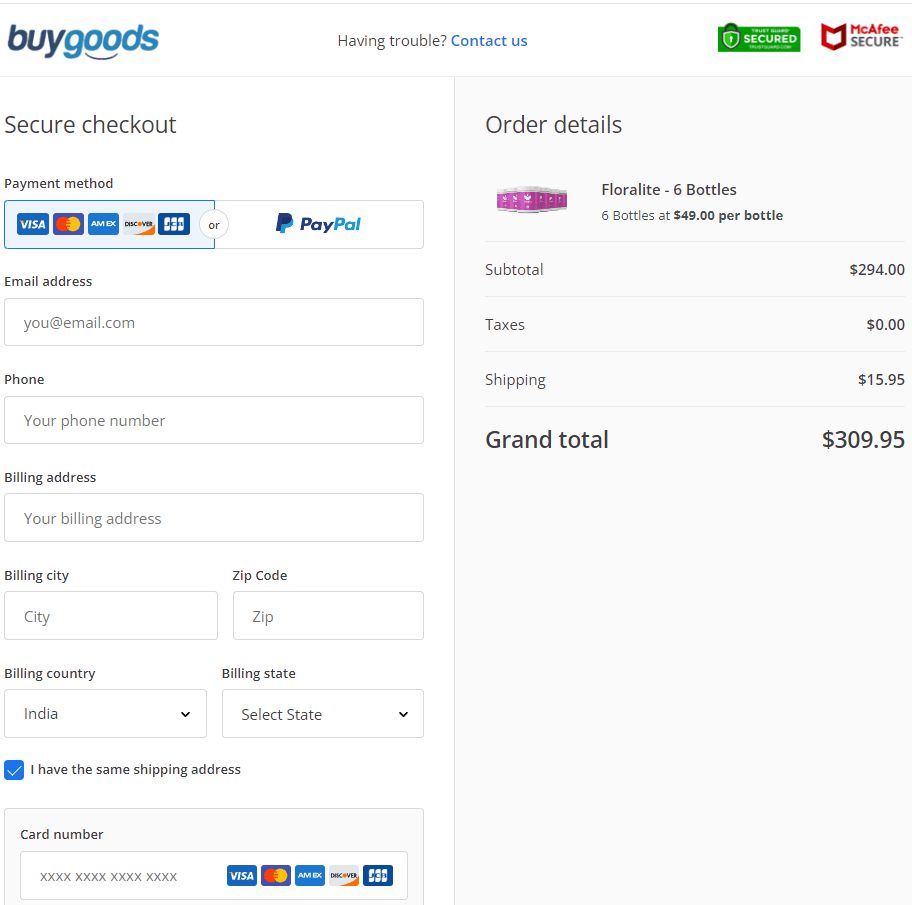912x905 pixels.
Task: Click the Zip code field
Action: tap(327, 616)
